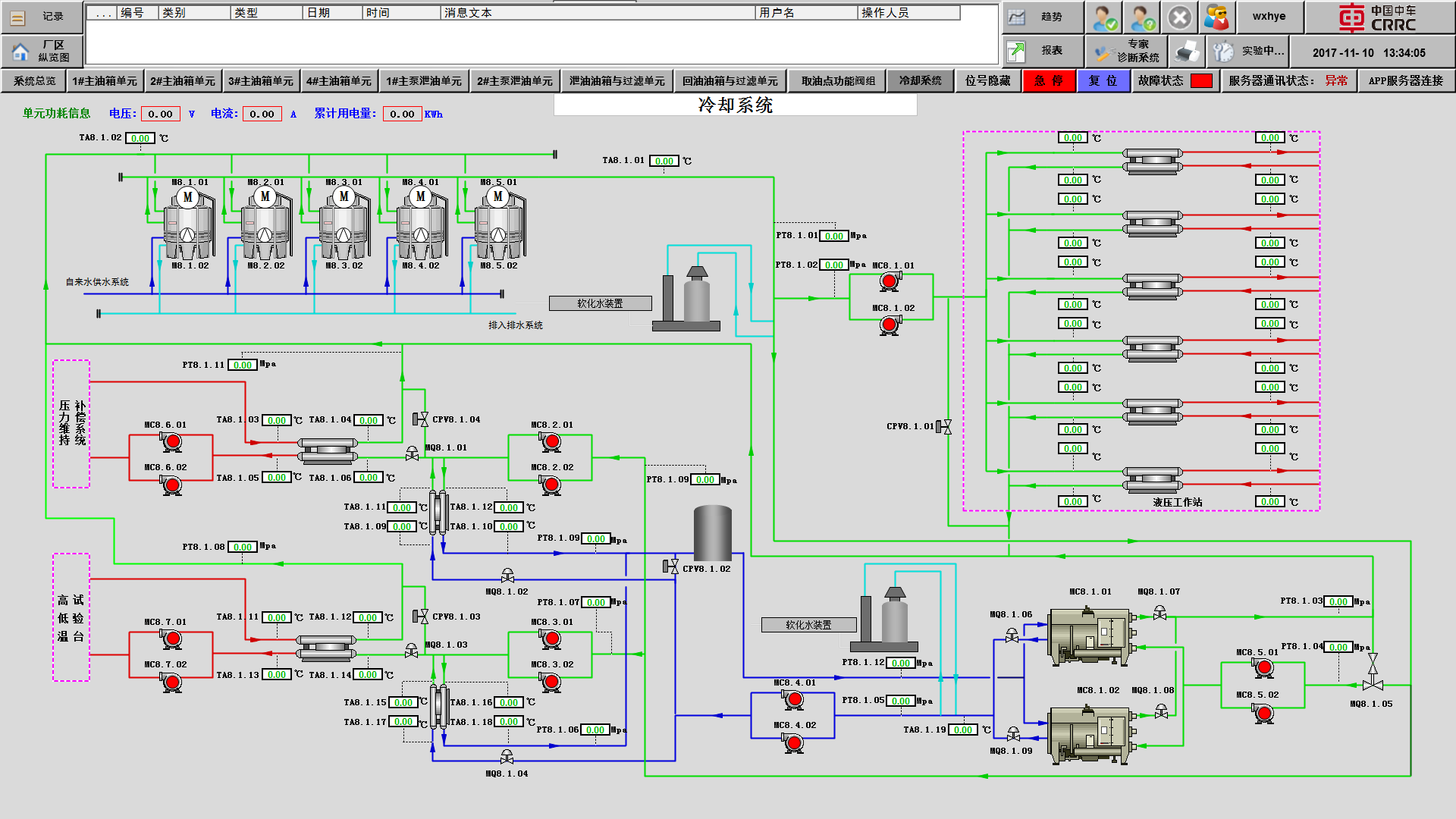Open 回油油箱与过滤单元 tab

[x=730, y=81]
